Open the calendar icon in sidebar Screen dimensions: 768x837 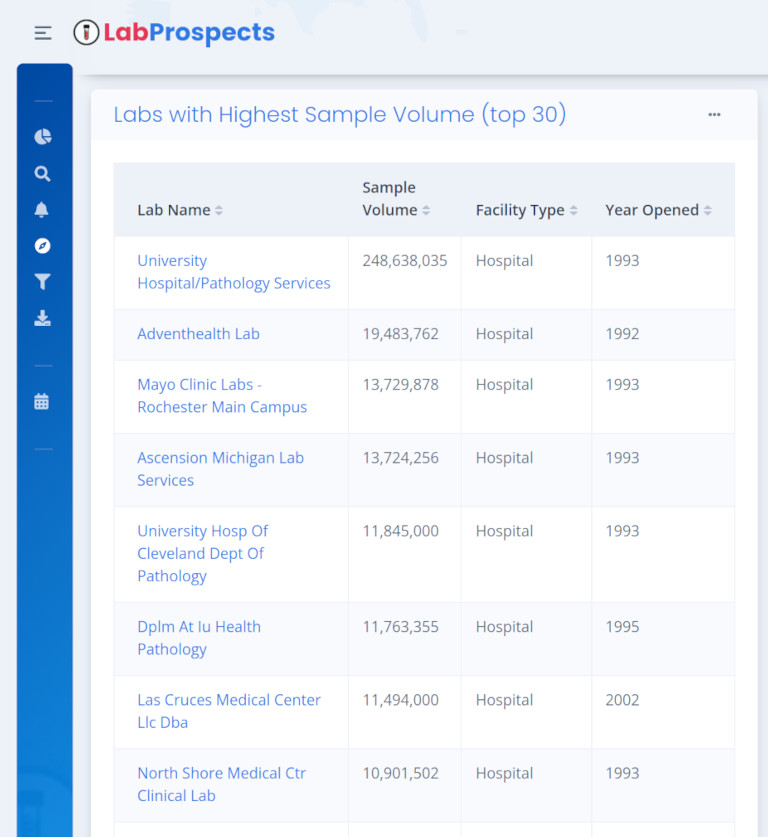[42, 400]
